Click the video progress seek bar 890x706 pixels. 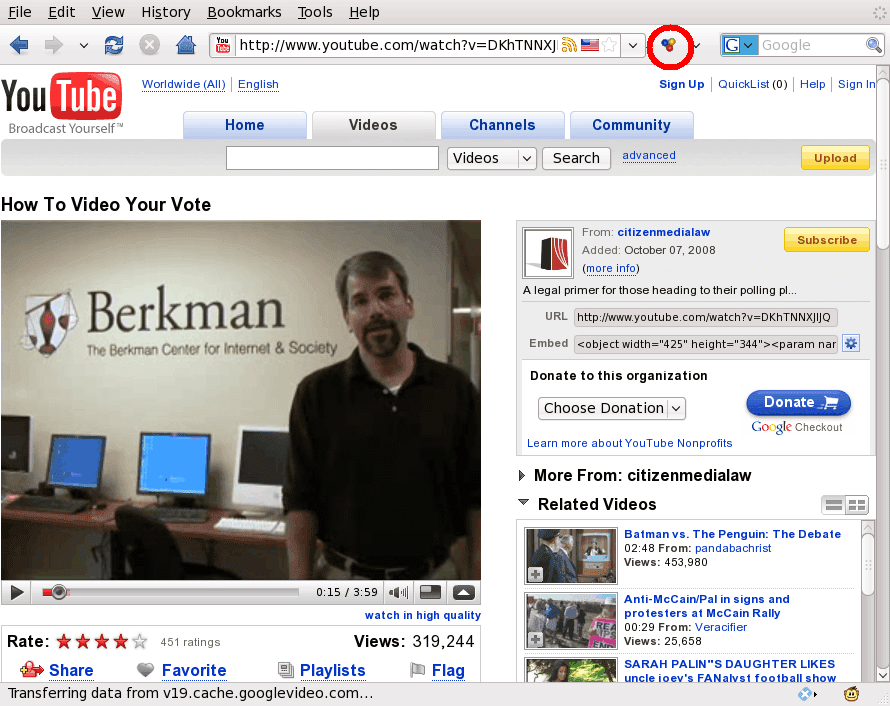point(170,592)
